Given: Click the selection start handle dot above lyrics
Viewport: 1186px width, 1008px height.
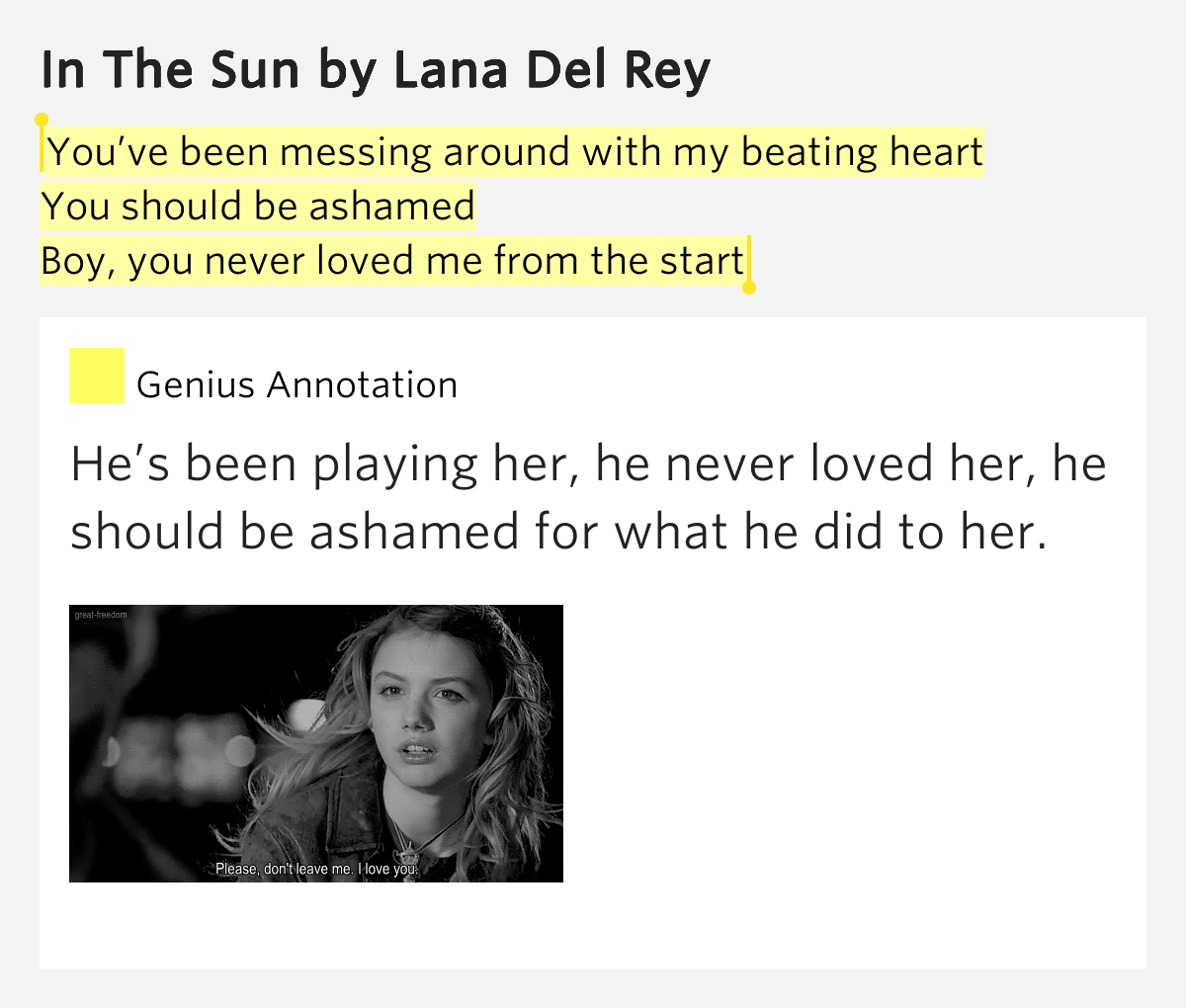Looking at the screenshot, I should pos(42,120).
